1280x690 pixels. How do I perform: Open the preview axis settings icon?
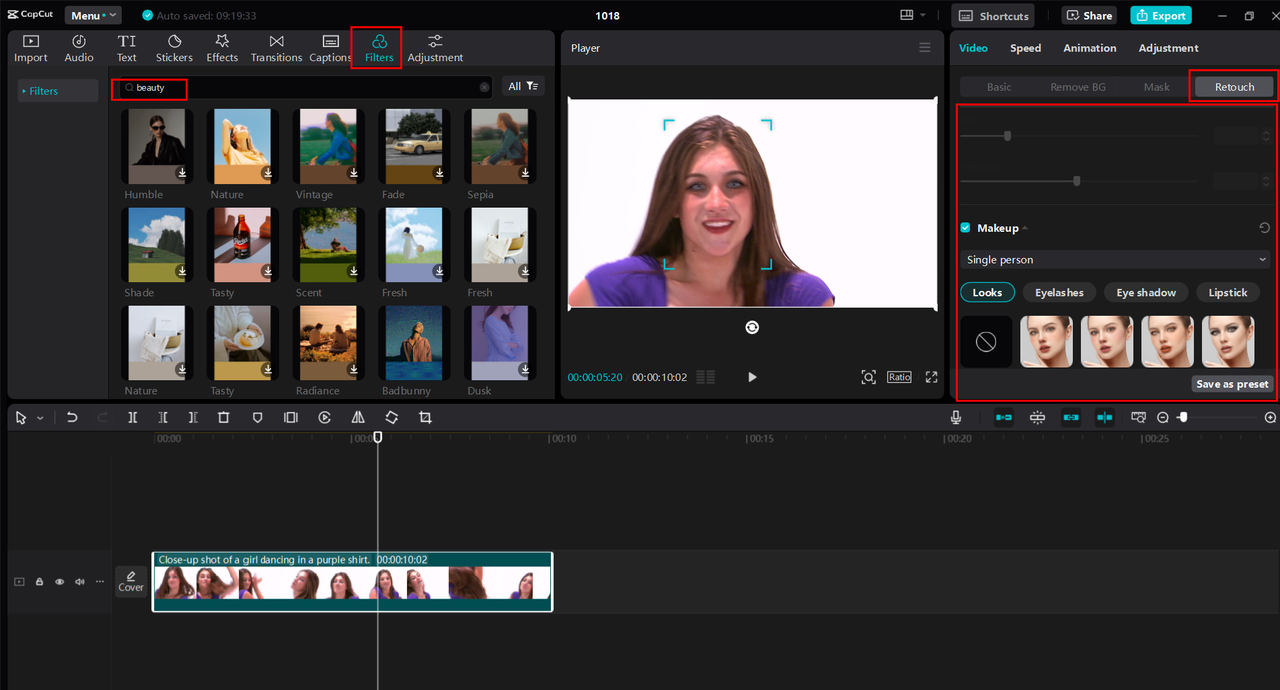click(1138, 417)
